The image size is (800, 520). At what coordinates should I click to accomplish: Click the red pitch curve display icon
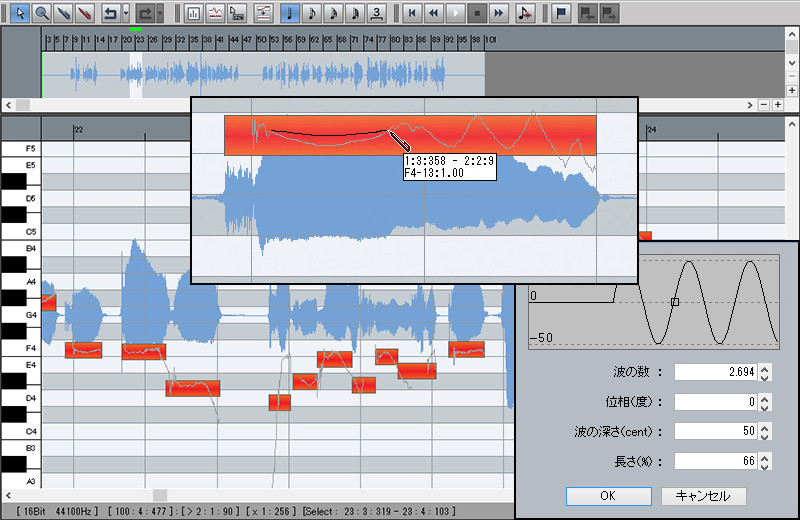[x=215, y=13]
